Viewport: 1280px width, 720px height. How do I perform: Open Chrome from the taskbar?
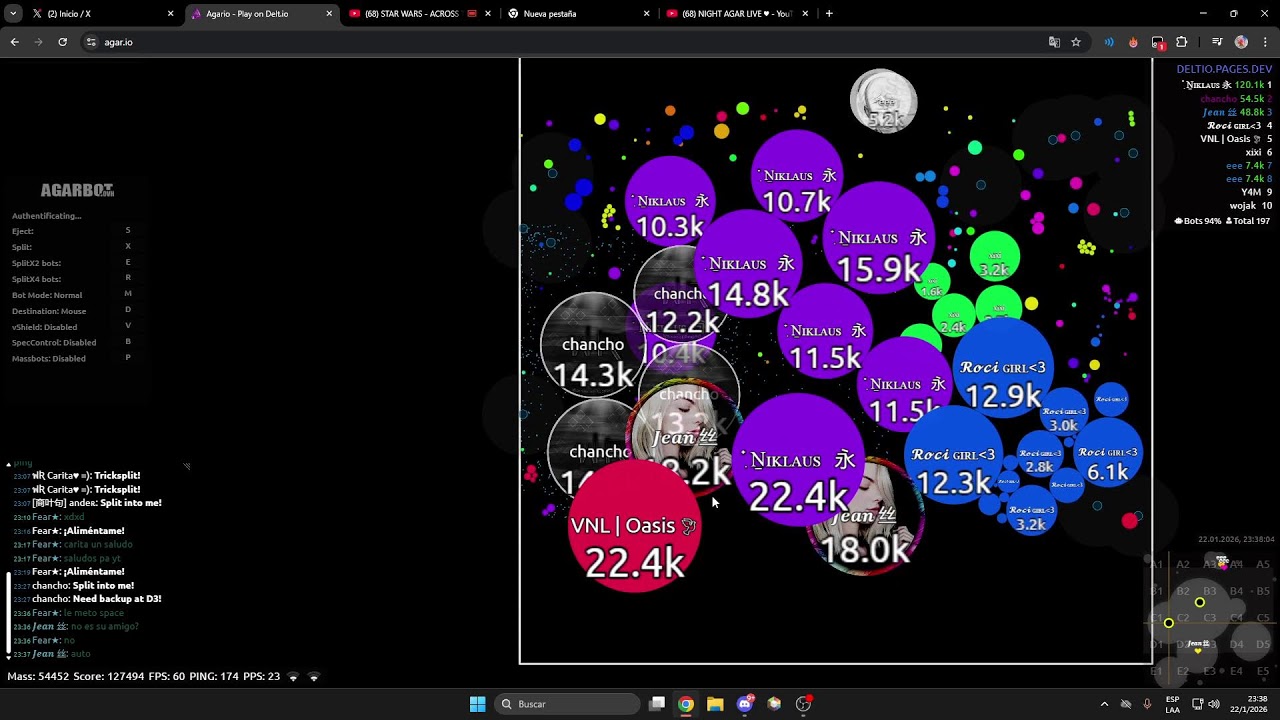click(686, 704)
